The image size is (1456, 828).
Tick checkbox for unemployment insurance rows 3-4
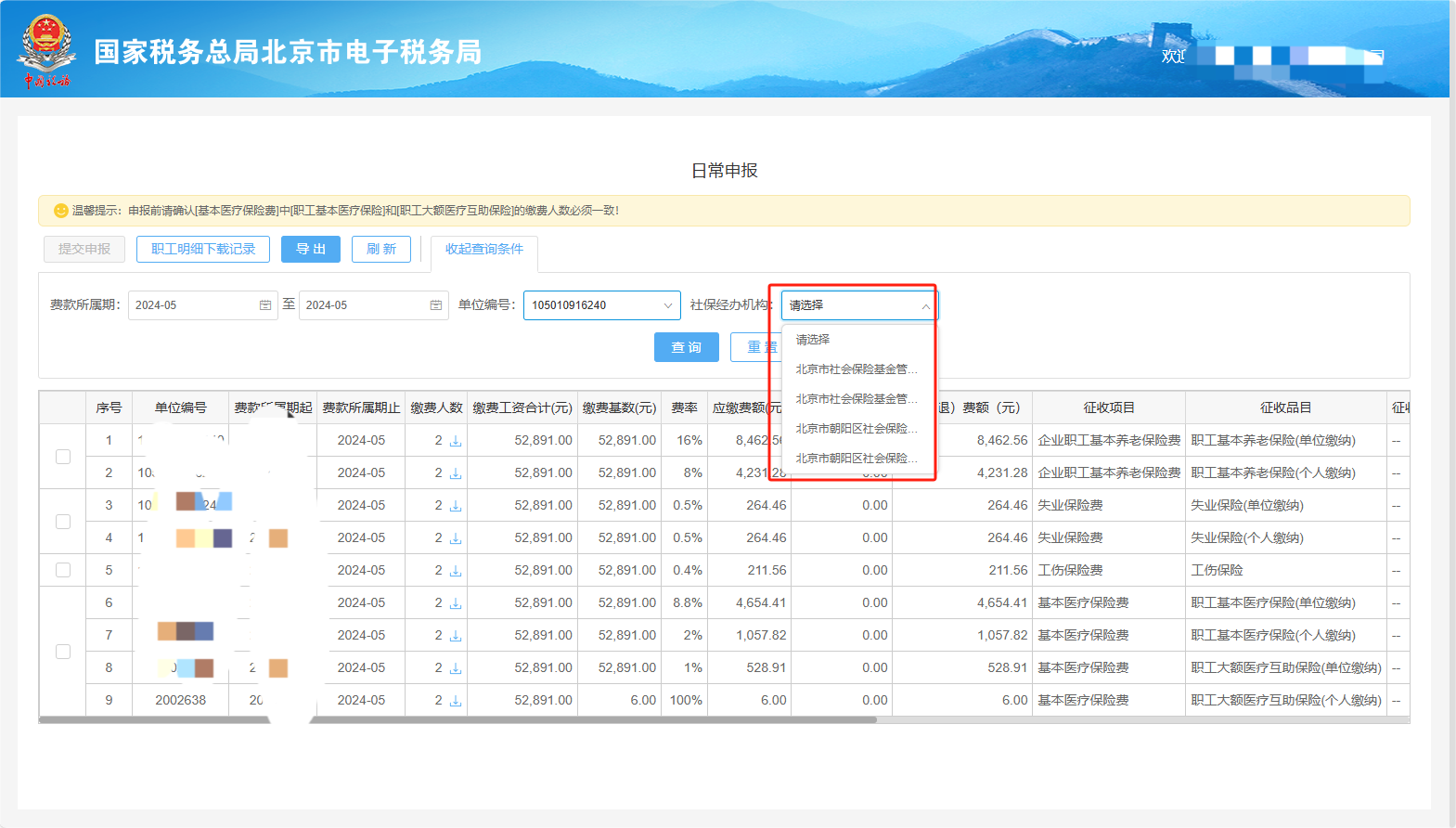(63, 522)
